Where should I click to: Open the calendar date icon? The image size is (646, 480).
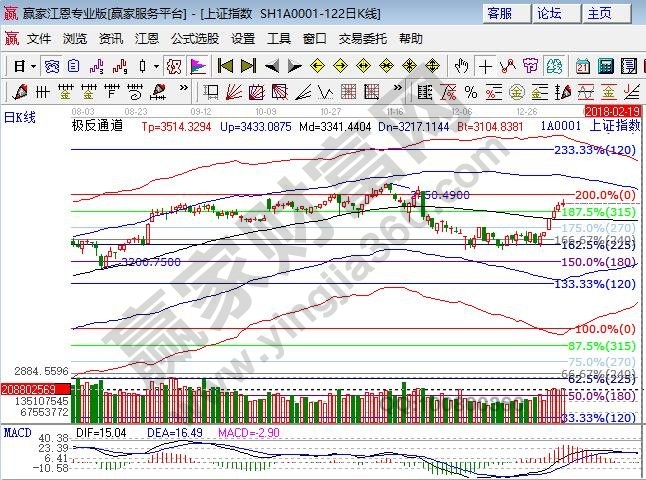[580, 66]
